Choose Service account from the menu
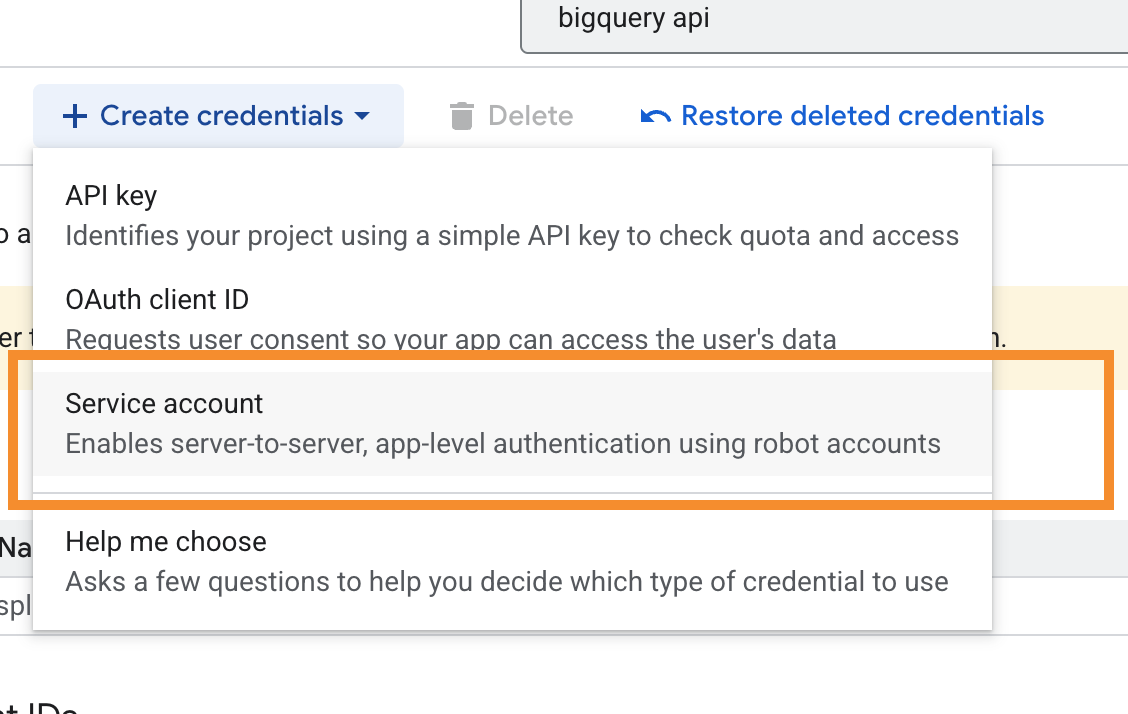Screen dimensions: 1128x714 point(512,424)
